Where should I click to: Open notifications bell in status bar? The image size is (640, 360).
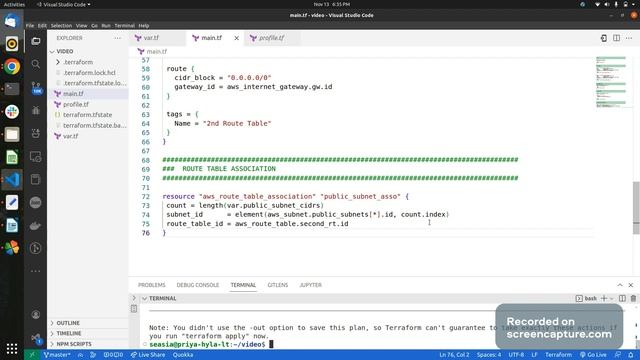[631, 355]
